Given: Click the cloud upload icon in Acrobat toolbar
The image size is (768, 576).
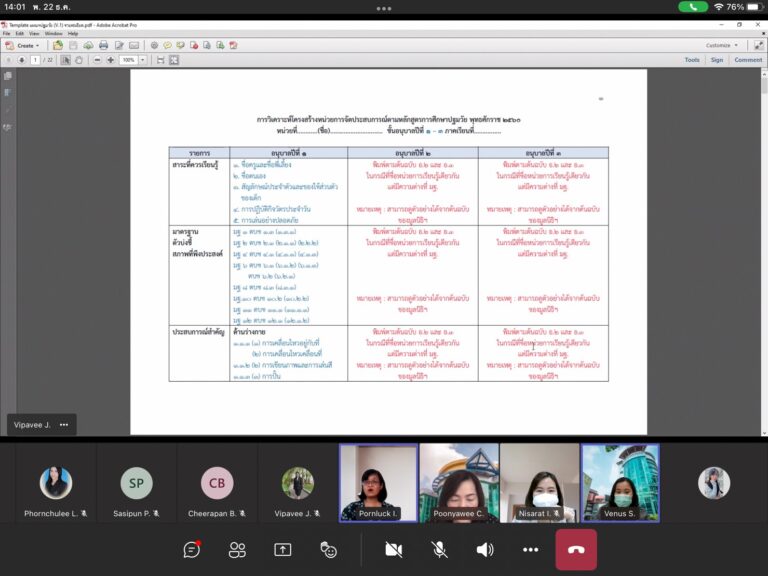Looking at the screenshot, I should coord(88,46).
